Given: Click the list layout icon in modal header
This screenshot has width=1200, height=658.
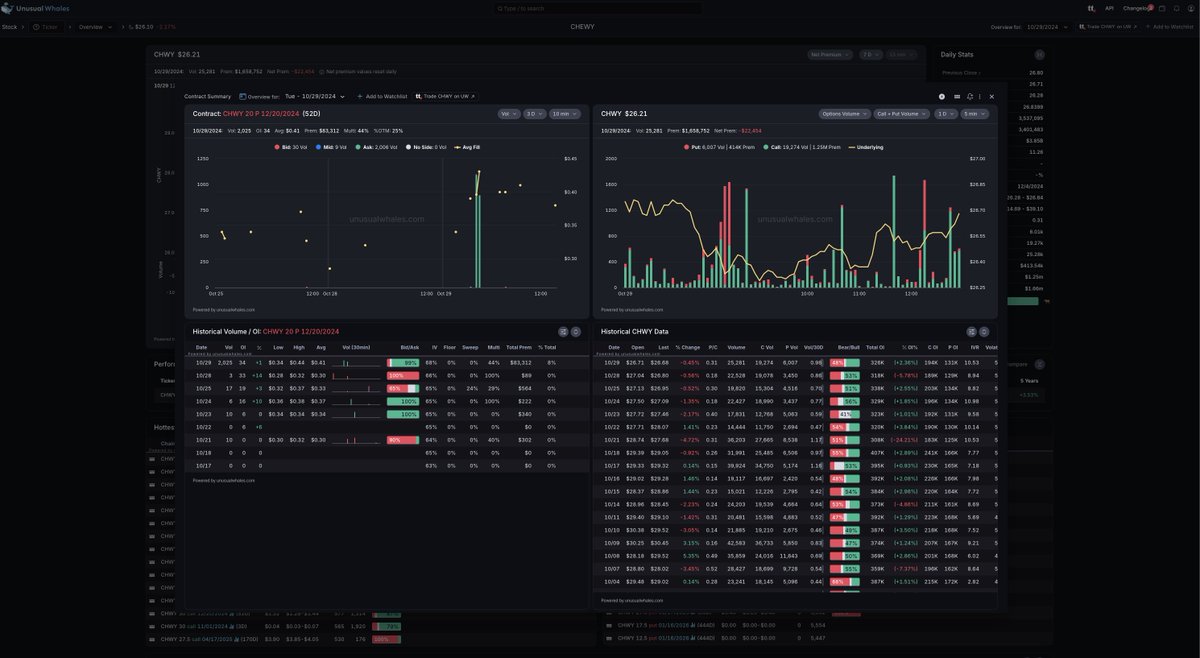Looking at the screenshot, I should pos(956,96).
